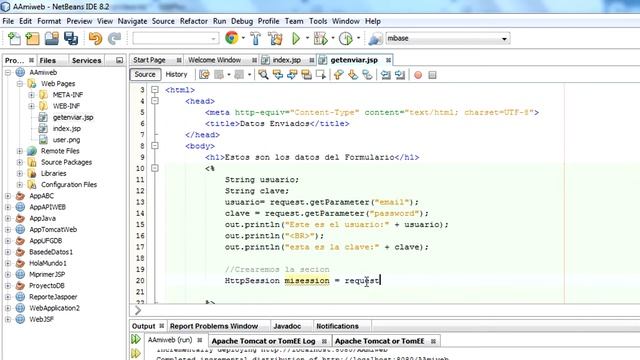640x360 pixels.
Task: Click the Find Selection magnifier icon
Action: pos(263,75)
